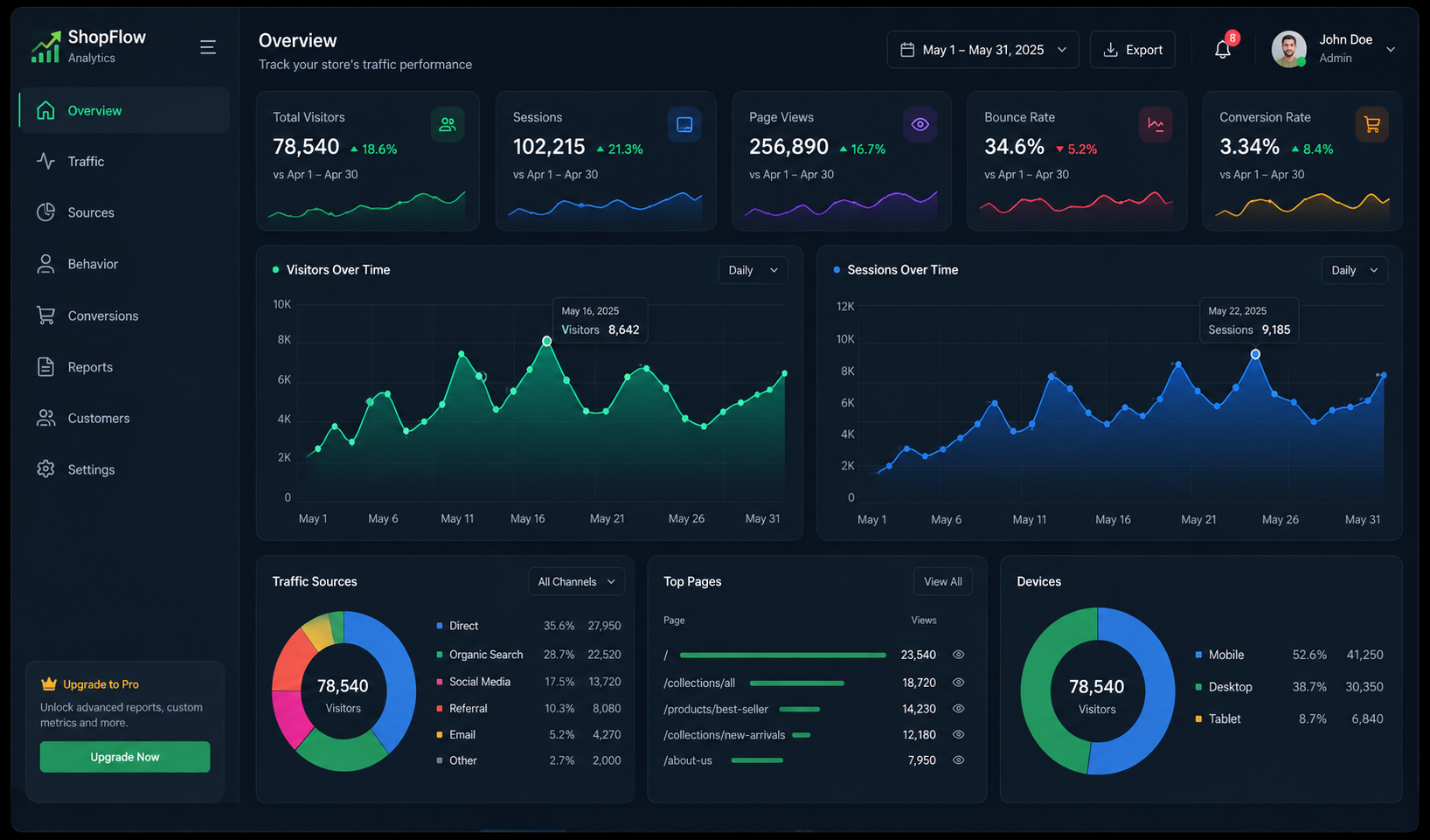Open the notifications bell

tap(1223, 49)
